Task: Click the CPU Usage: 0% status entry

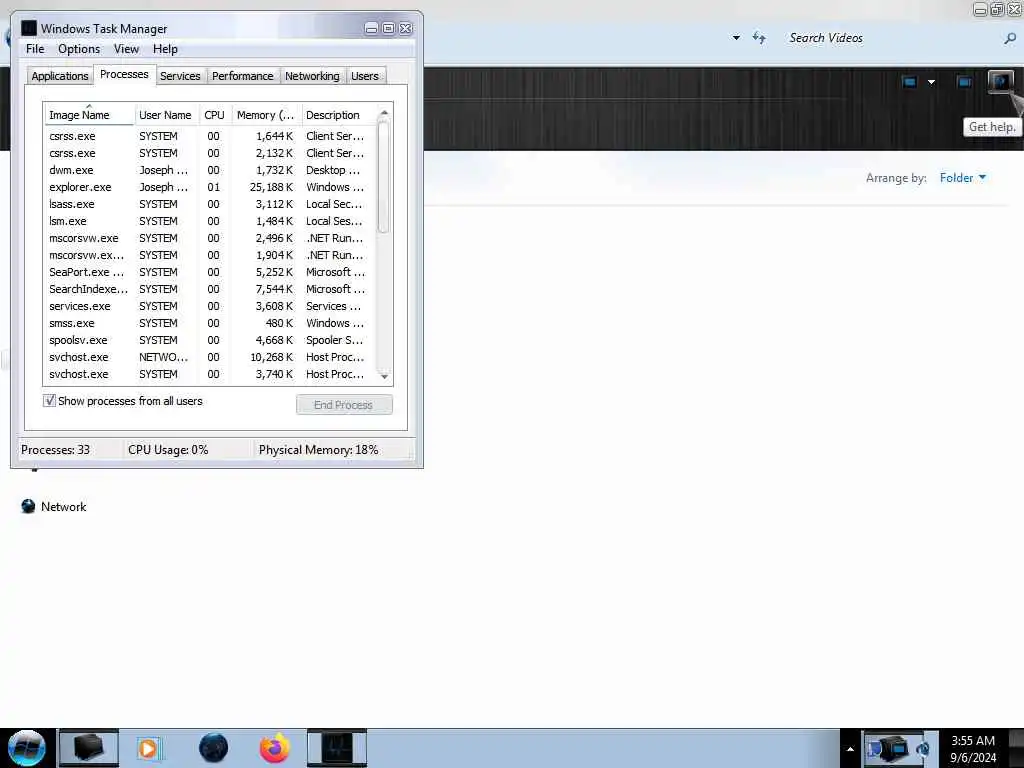Action: 168,450
